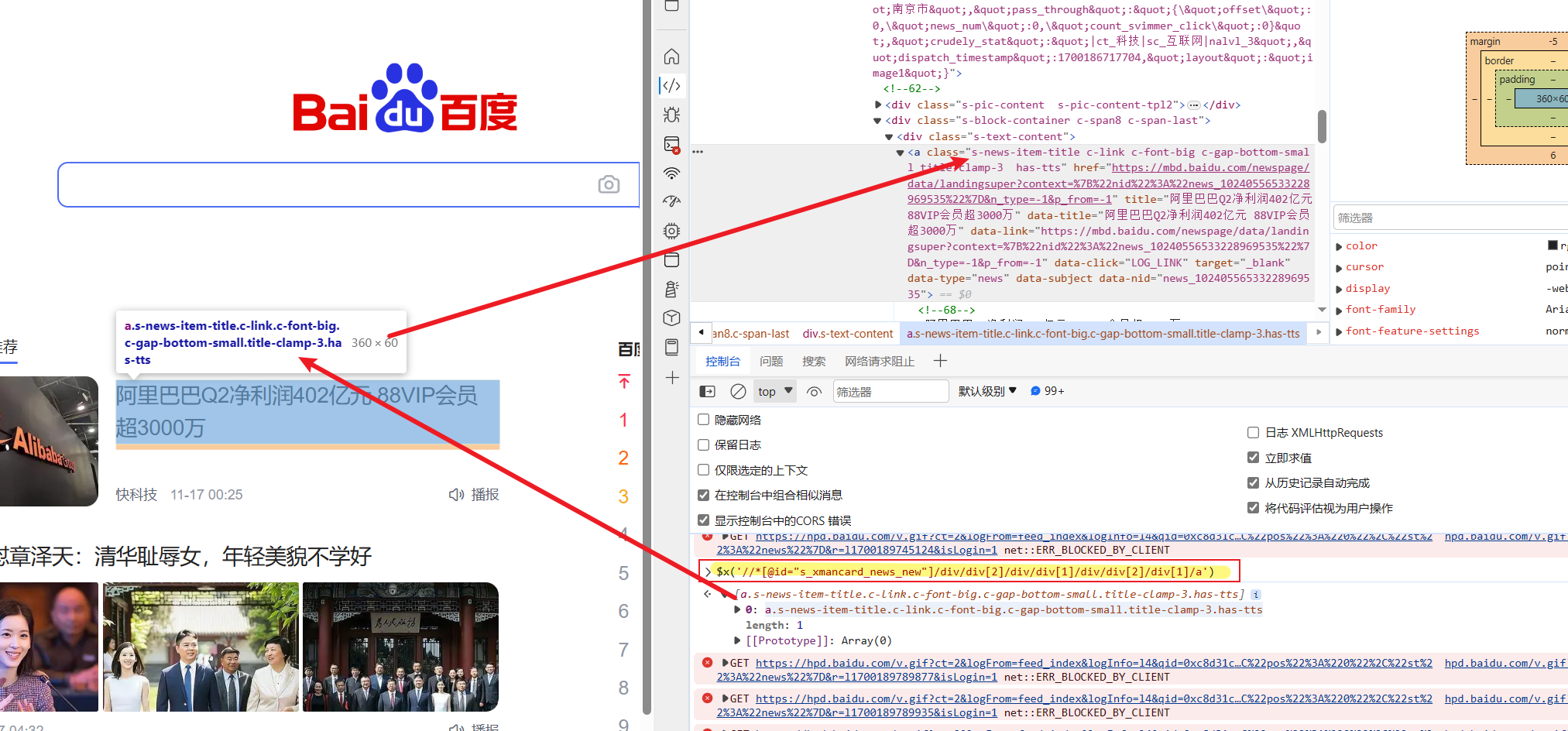Image resolution: width=1568 pixels, height=731 pixels.
Task: Expand the font-family computed style property
Action: 1340,310
